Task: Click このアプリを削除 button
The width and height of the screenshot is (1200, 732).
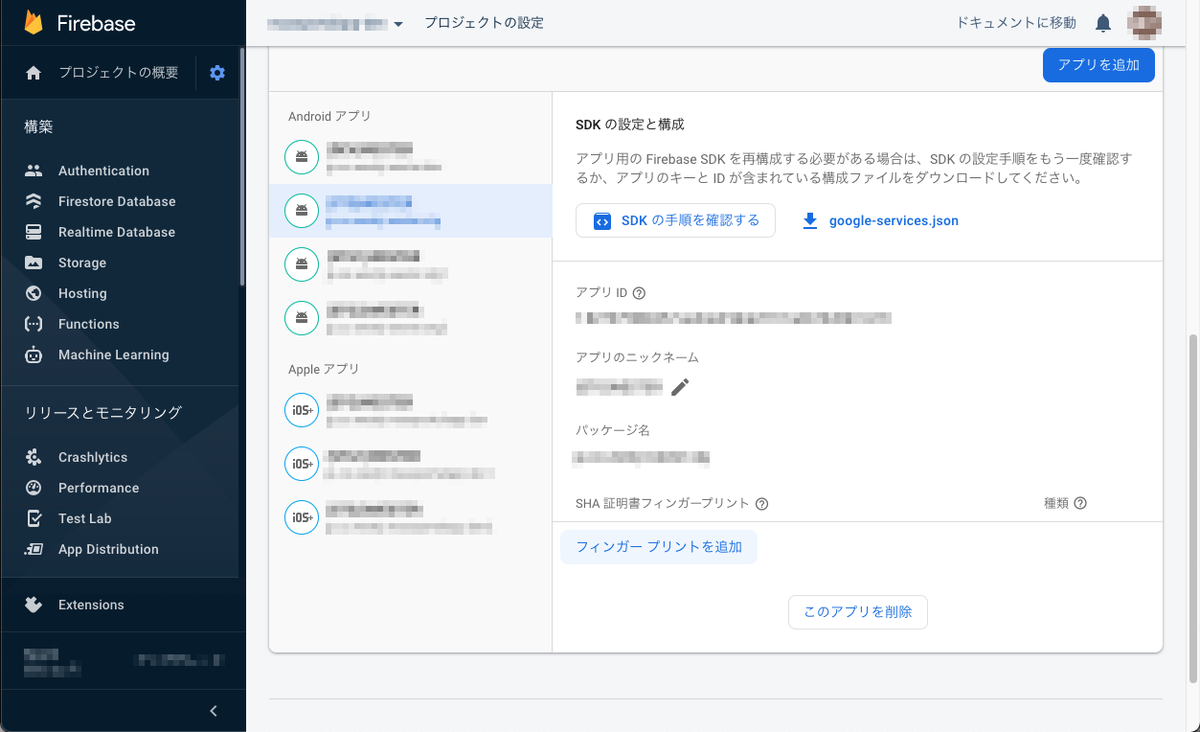Action: pyautogui.click(x=858, y=612)
